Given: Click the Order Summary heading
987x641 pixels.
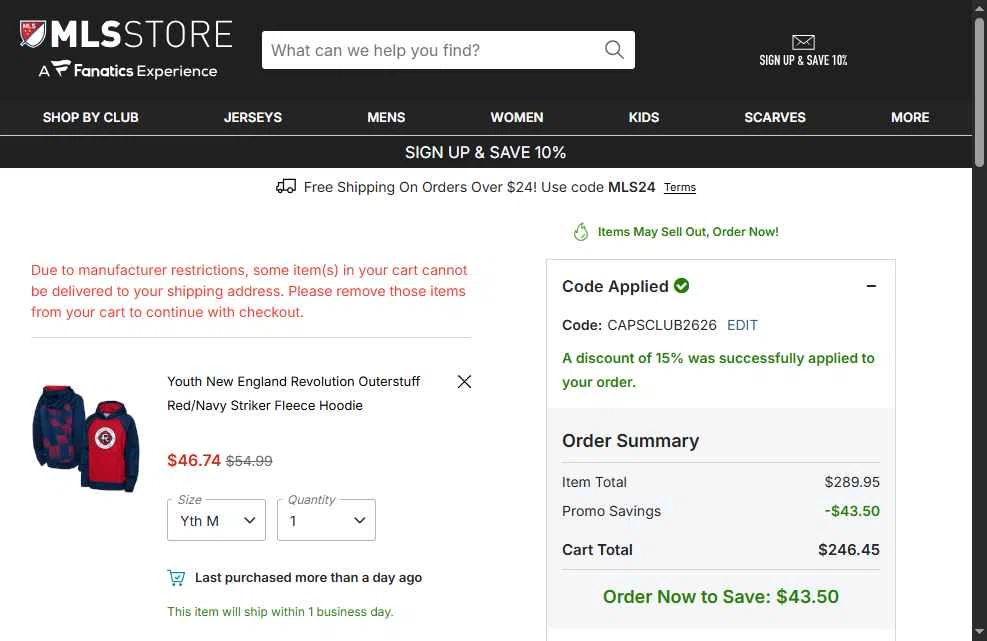Looking at the screenshot, I should click(x=630, y=441).
